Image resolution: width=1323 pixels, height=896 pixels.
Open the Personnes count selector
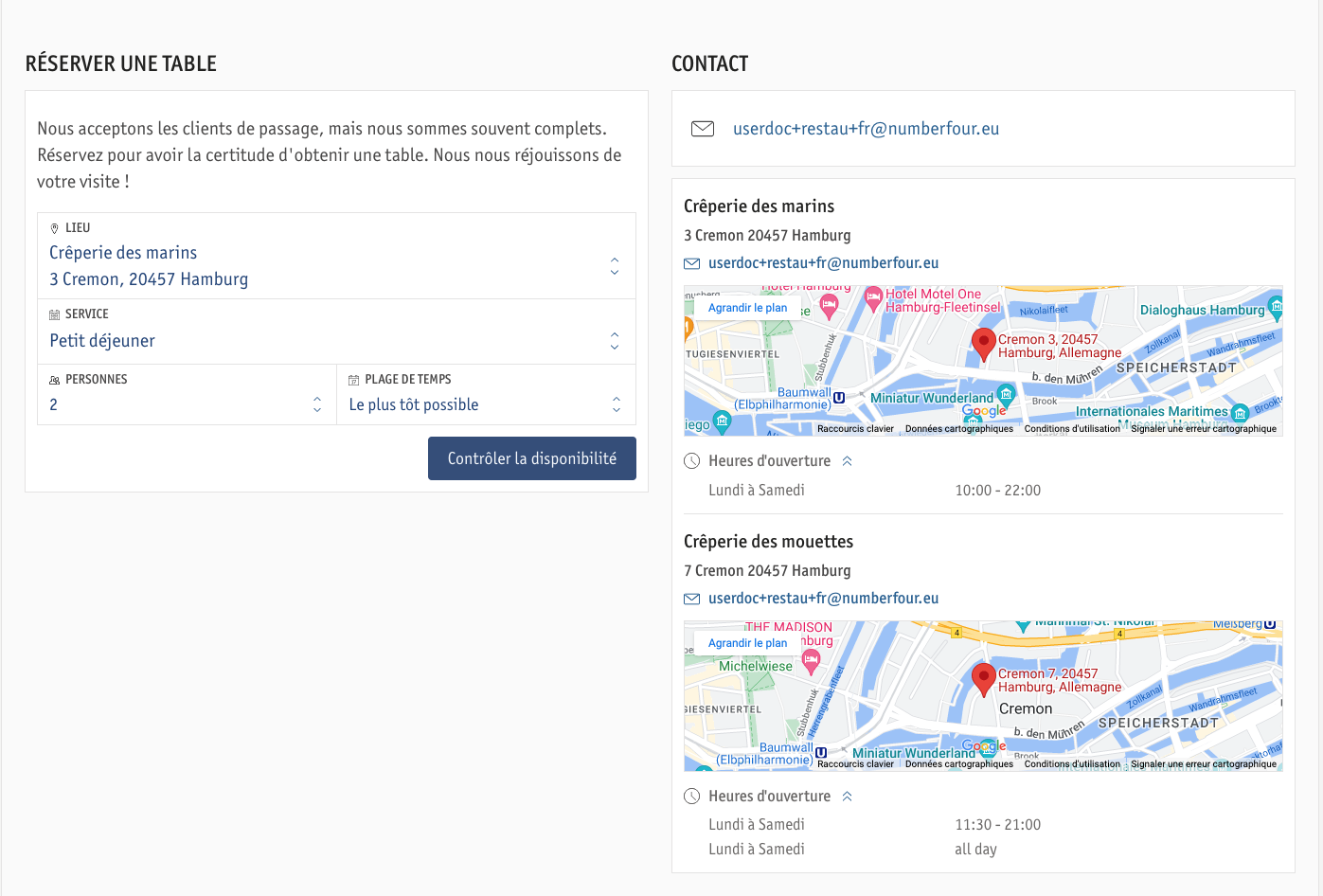coord(187,395)
